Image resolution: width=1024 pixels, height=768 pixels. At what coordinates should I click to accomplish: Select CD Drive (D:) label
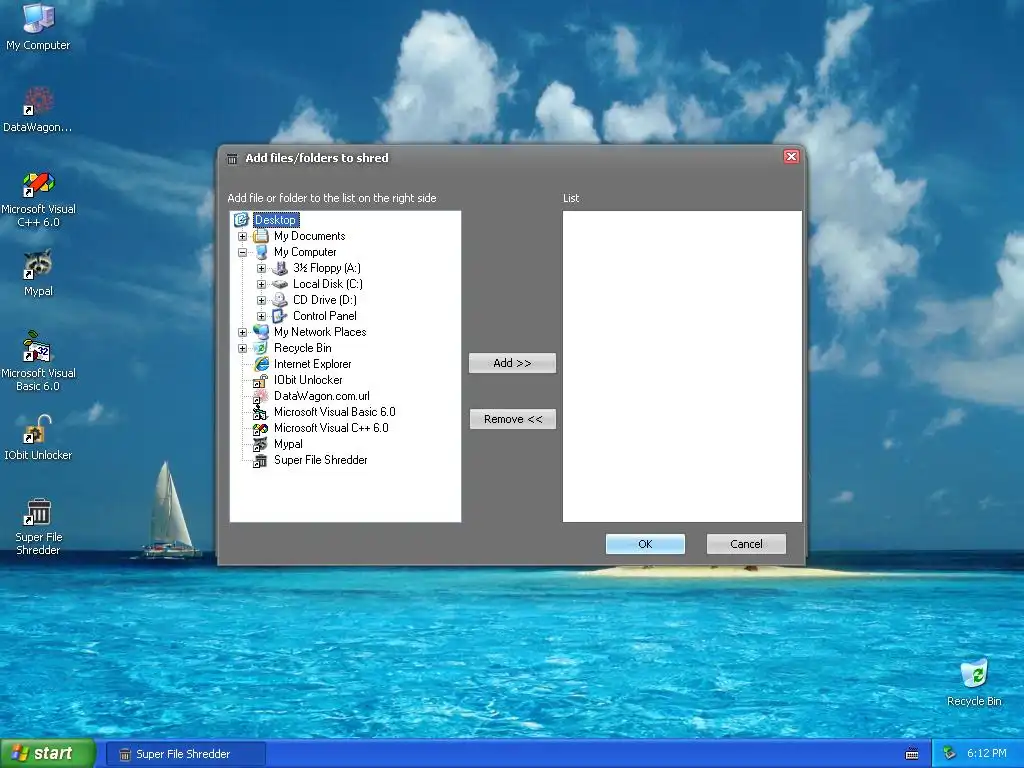coord(325,300)
